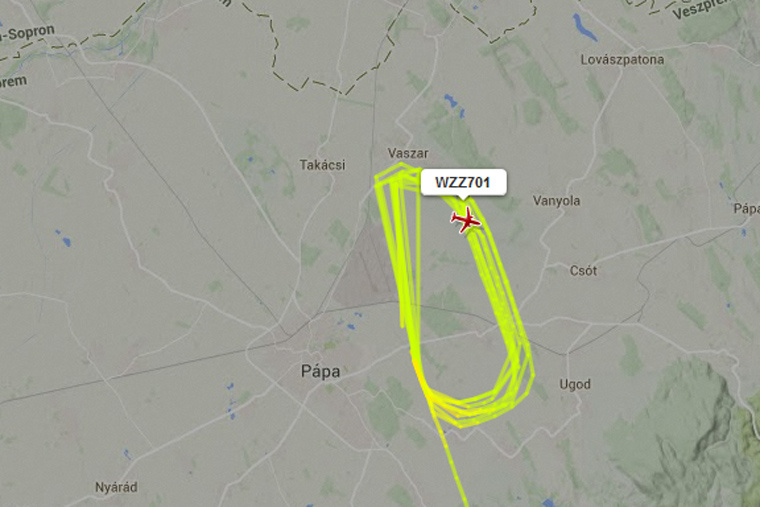The image size is (760, 507).
Task: Click the holding pattern's southern curve
Action: coord(465,407)
